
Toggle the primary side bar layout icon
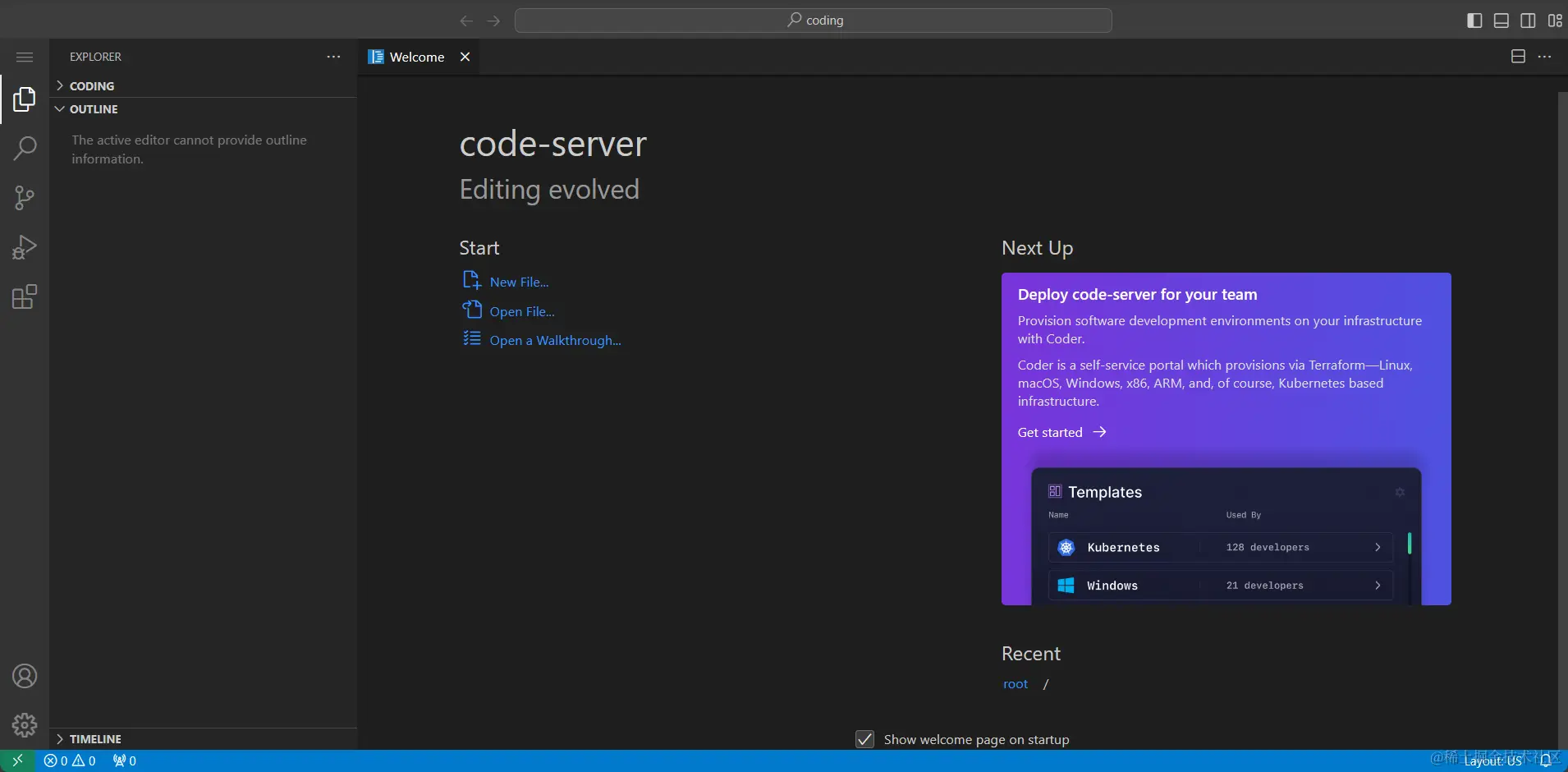[1474, 21]
